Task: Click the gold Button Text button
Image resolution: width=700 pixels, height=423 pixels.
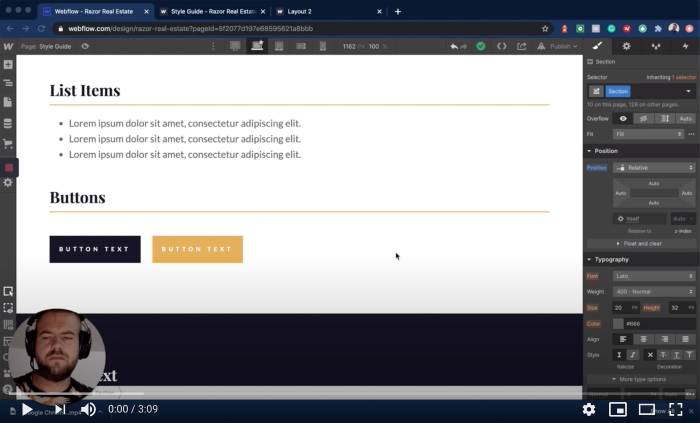Action: coord(197,249)
